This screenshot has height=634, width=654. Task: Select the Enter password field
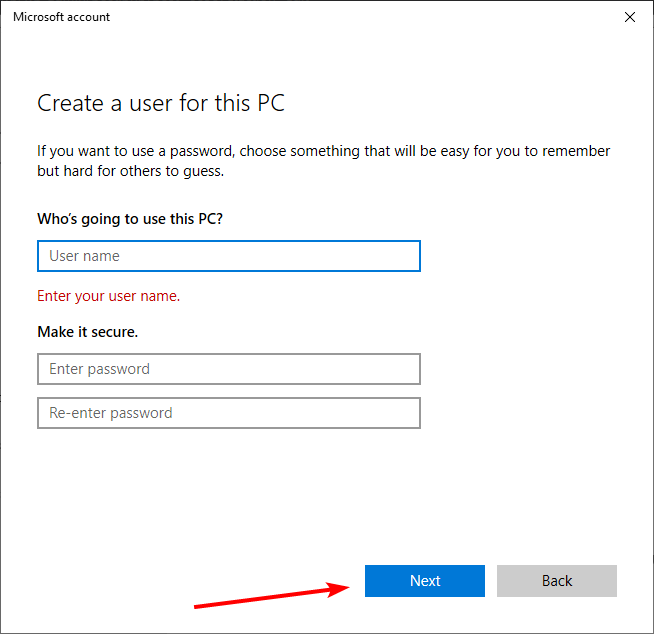228,369
